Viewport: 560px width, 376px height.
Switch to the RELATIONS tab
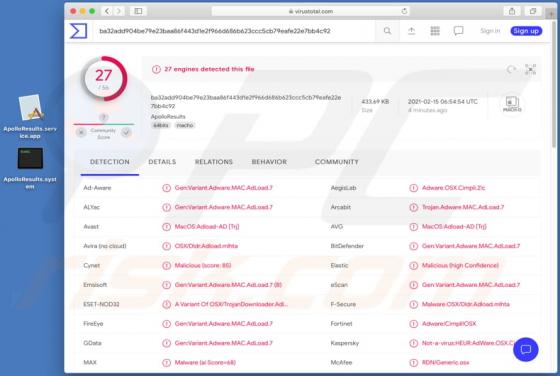(214, 162)
